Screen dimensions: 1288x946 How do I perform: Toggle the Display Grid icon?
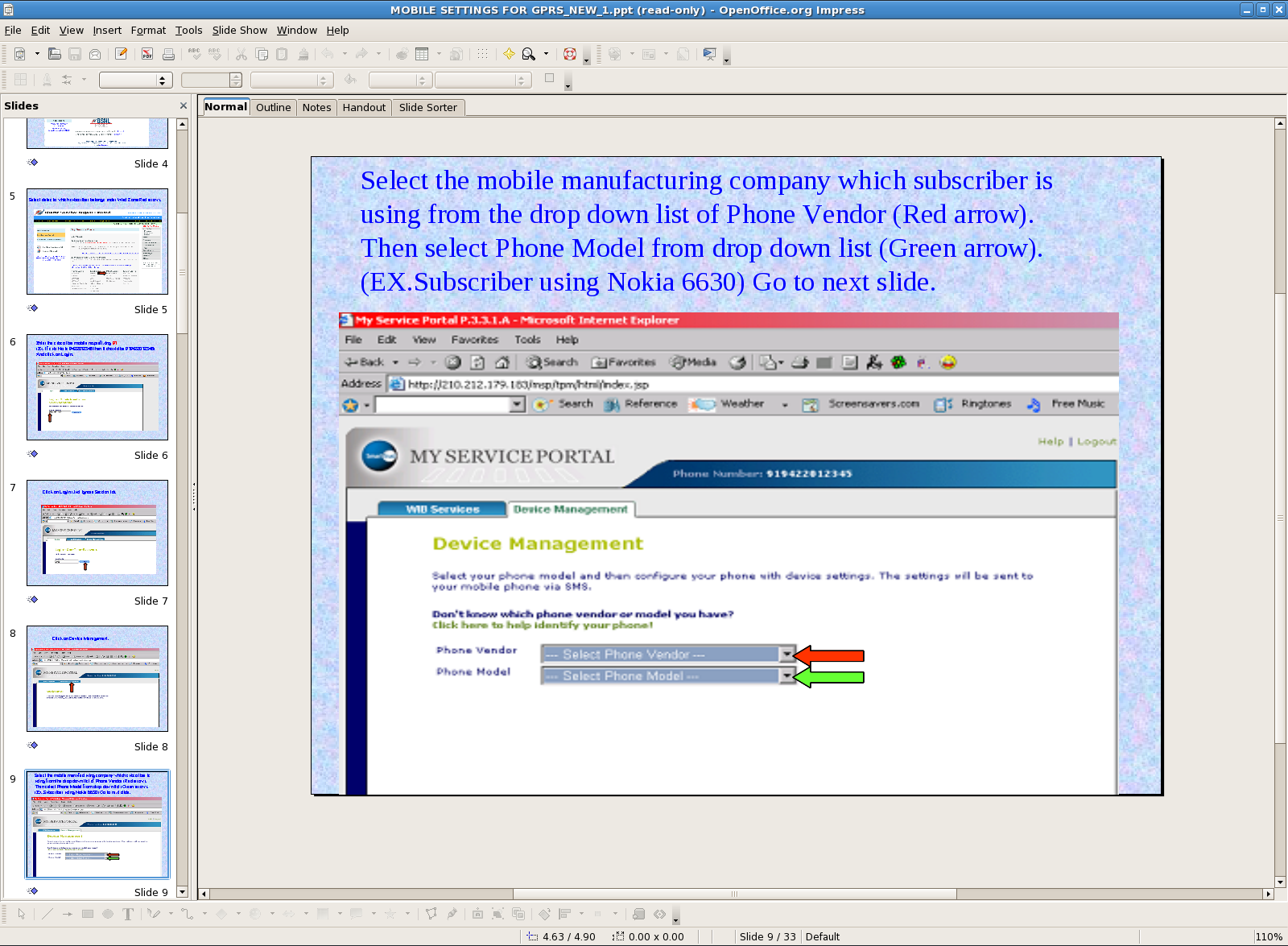[482, 54]
